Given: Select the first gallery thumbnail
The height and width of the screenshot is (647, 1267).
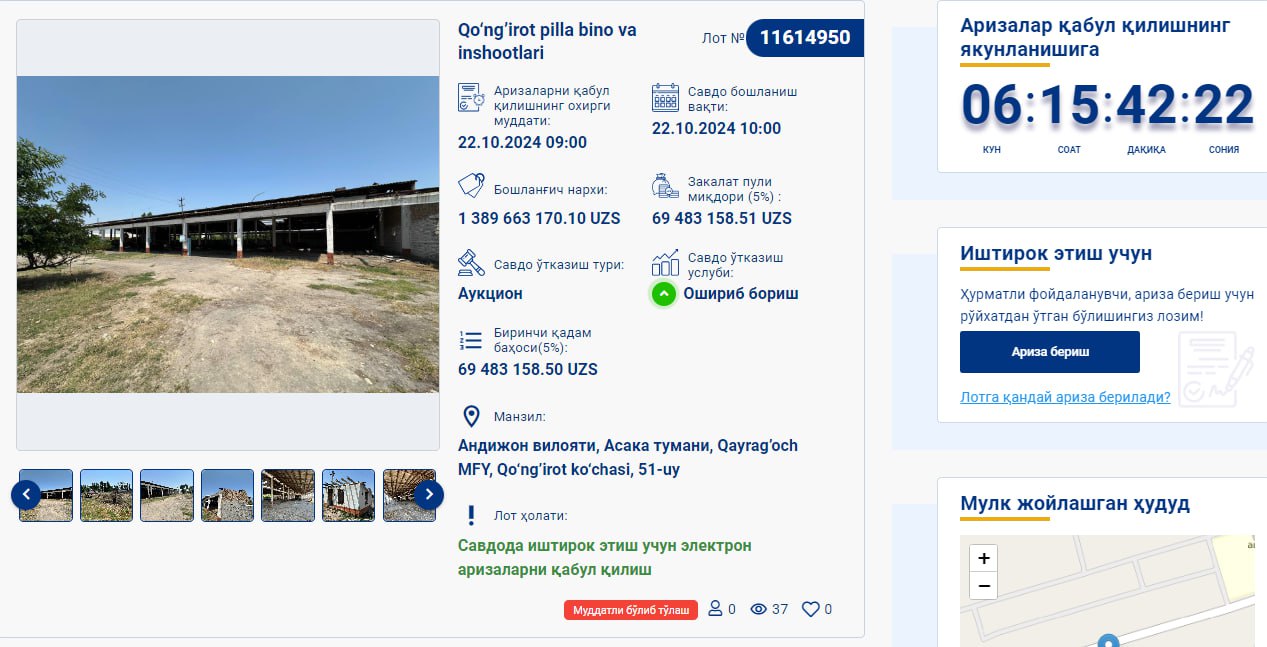Looking at the screenshot, I should tap(46, 495).
